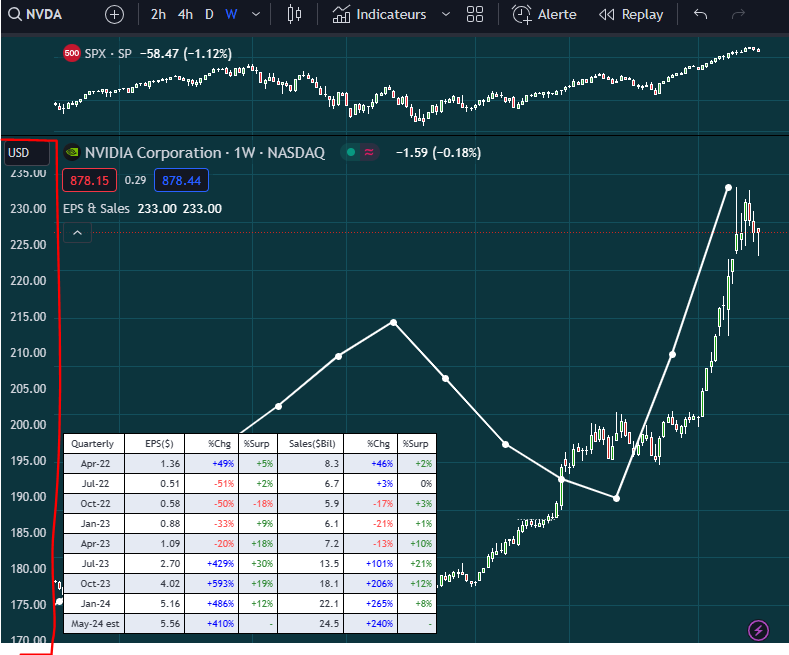Expand the indicator templates dropdown arrow
Screen dimensions: 789x655
point(446,14)
